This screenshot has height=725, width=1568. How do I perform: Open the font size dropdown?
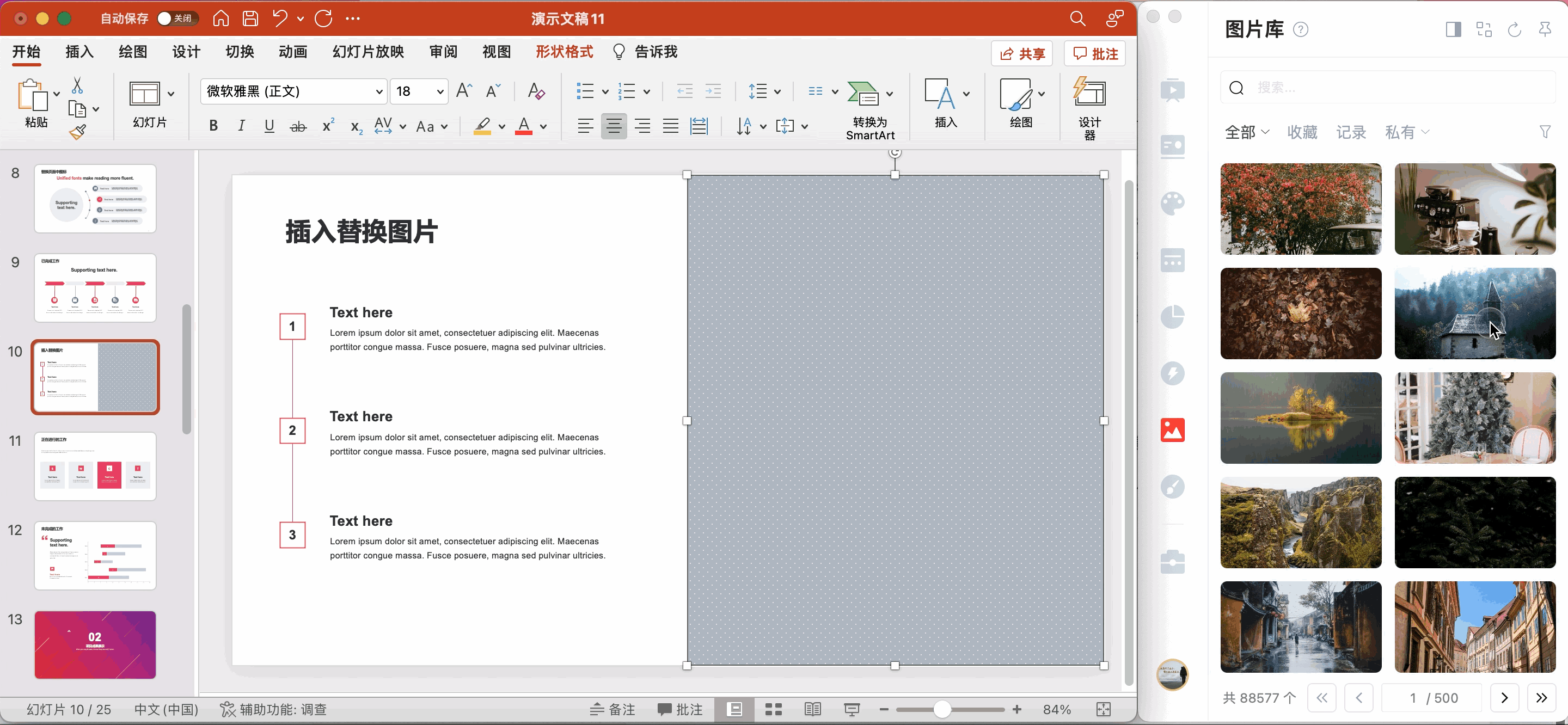(439, 91)
